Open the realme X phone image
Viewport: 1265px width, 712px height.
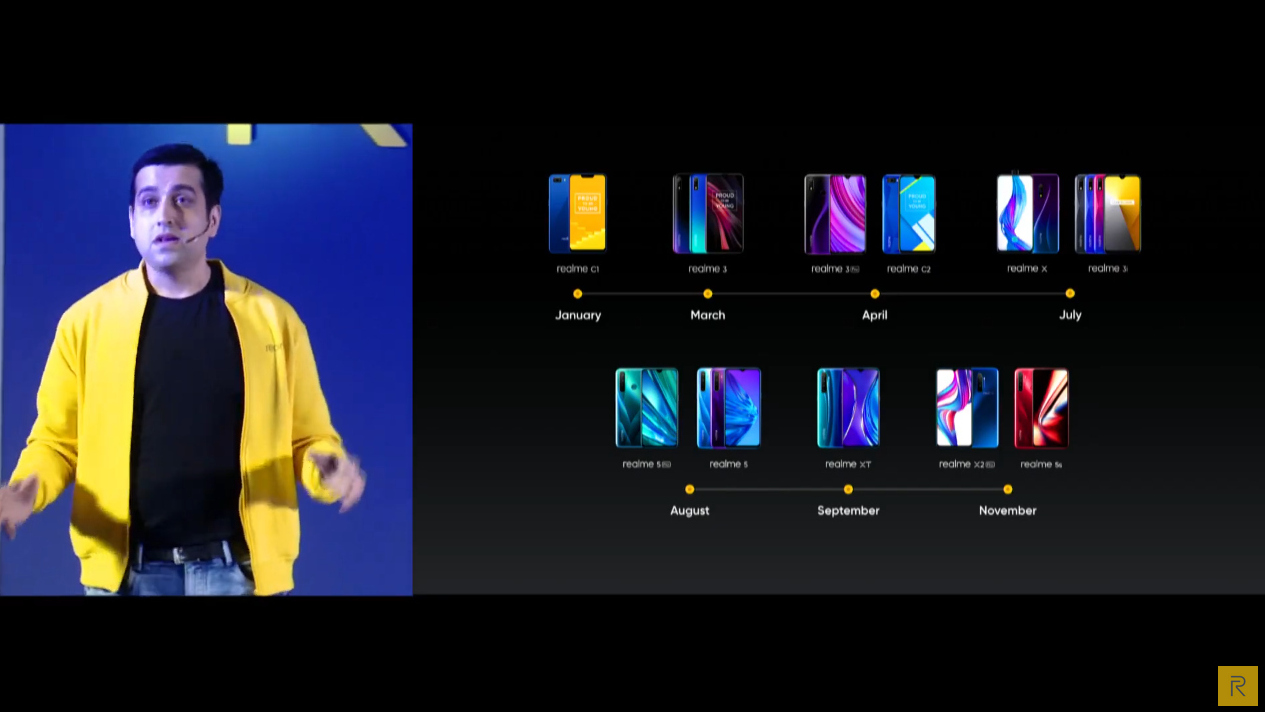1027,213
